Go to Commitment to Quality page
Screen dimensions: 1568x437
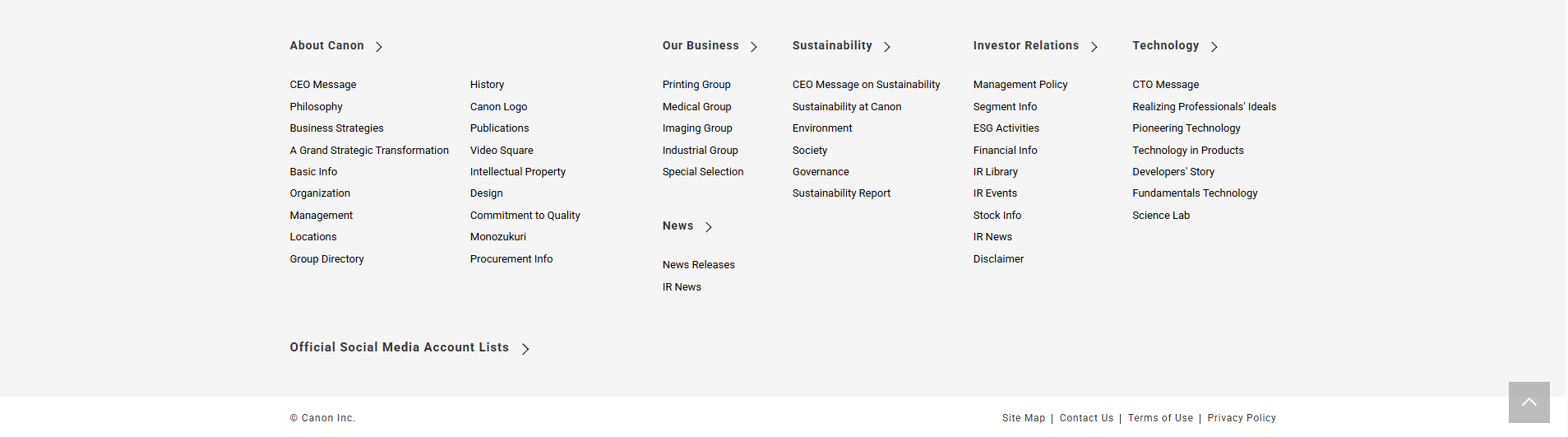tap(525, 216)
